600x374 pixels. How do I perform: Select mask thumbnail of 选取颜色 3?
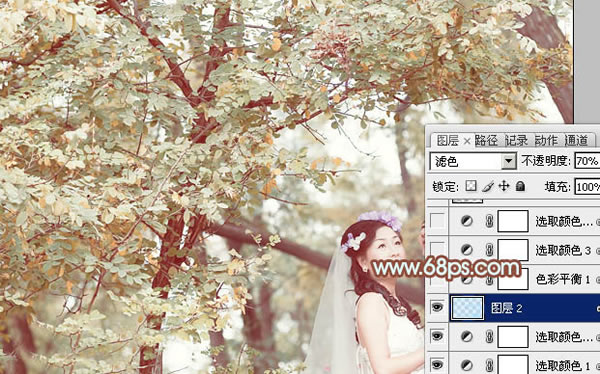pos(513,250)
